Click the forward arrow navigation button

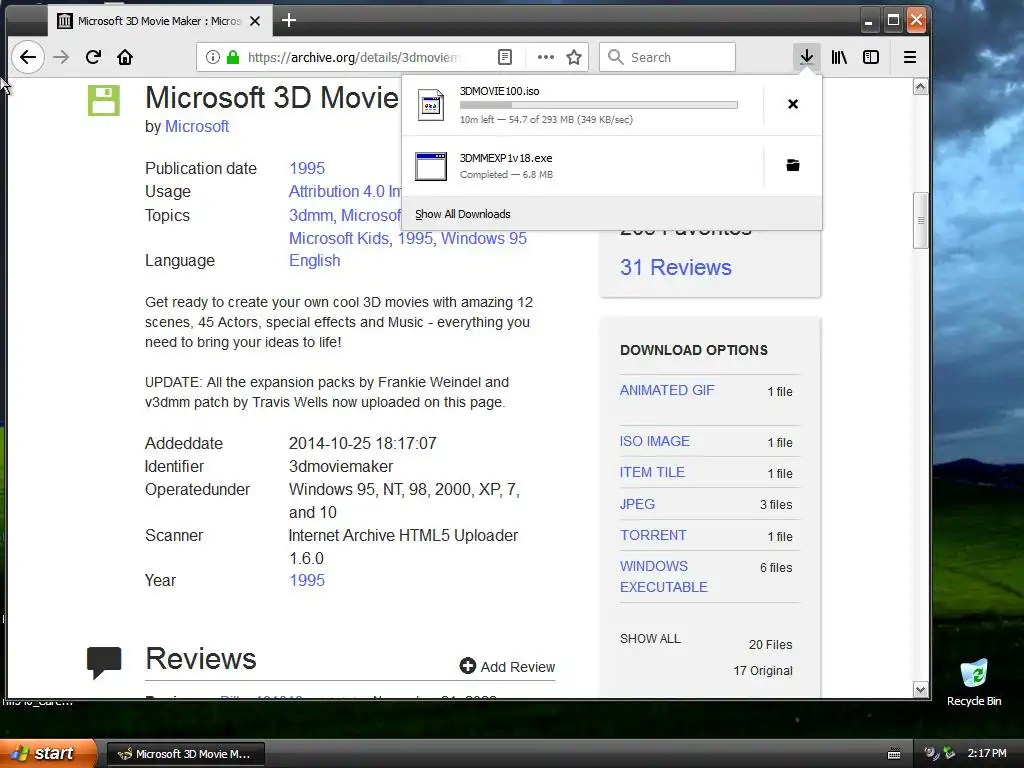point(61,57)
